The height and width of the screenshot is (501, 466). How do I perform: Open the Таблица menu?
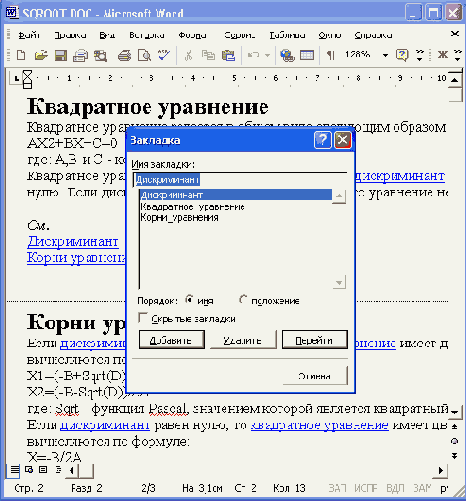click(287, 35)
